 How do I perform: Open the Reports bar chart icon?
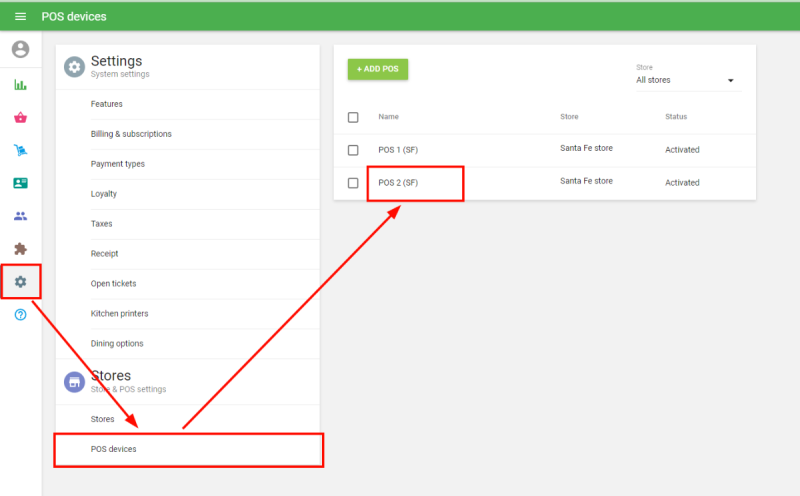click(x=20, y=85)
